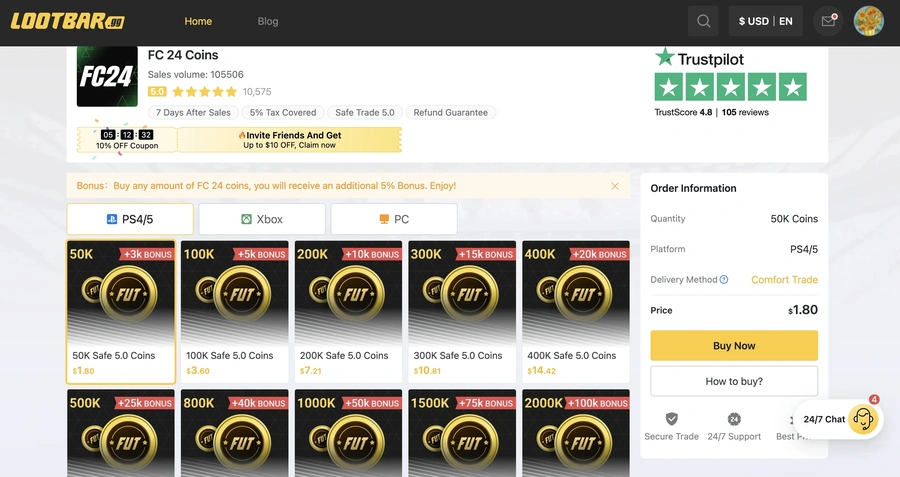Switch to the Xbox platform tab

[x=262, y=219]
